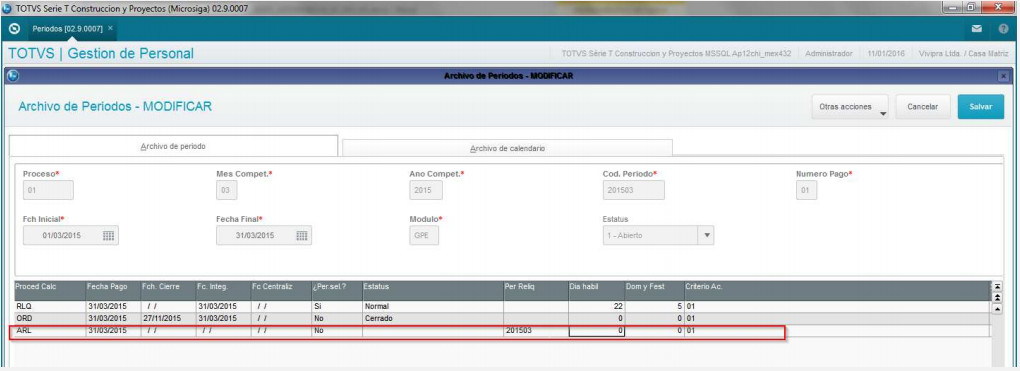Switch to Archivo de calendario tab
Screen dimensions: 1020x371
[x=507, y=148]
